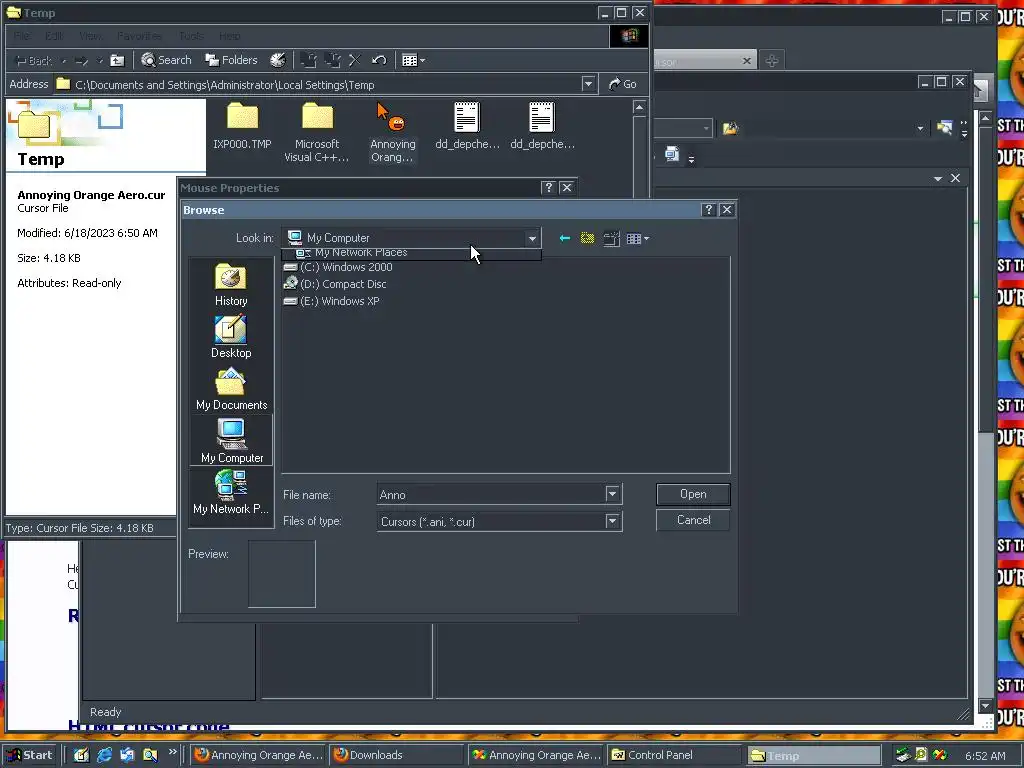Screen dimensions: 1024x768
Task: Click Temp taskbar button
Action: [x=813, y=756]
